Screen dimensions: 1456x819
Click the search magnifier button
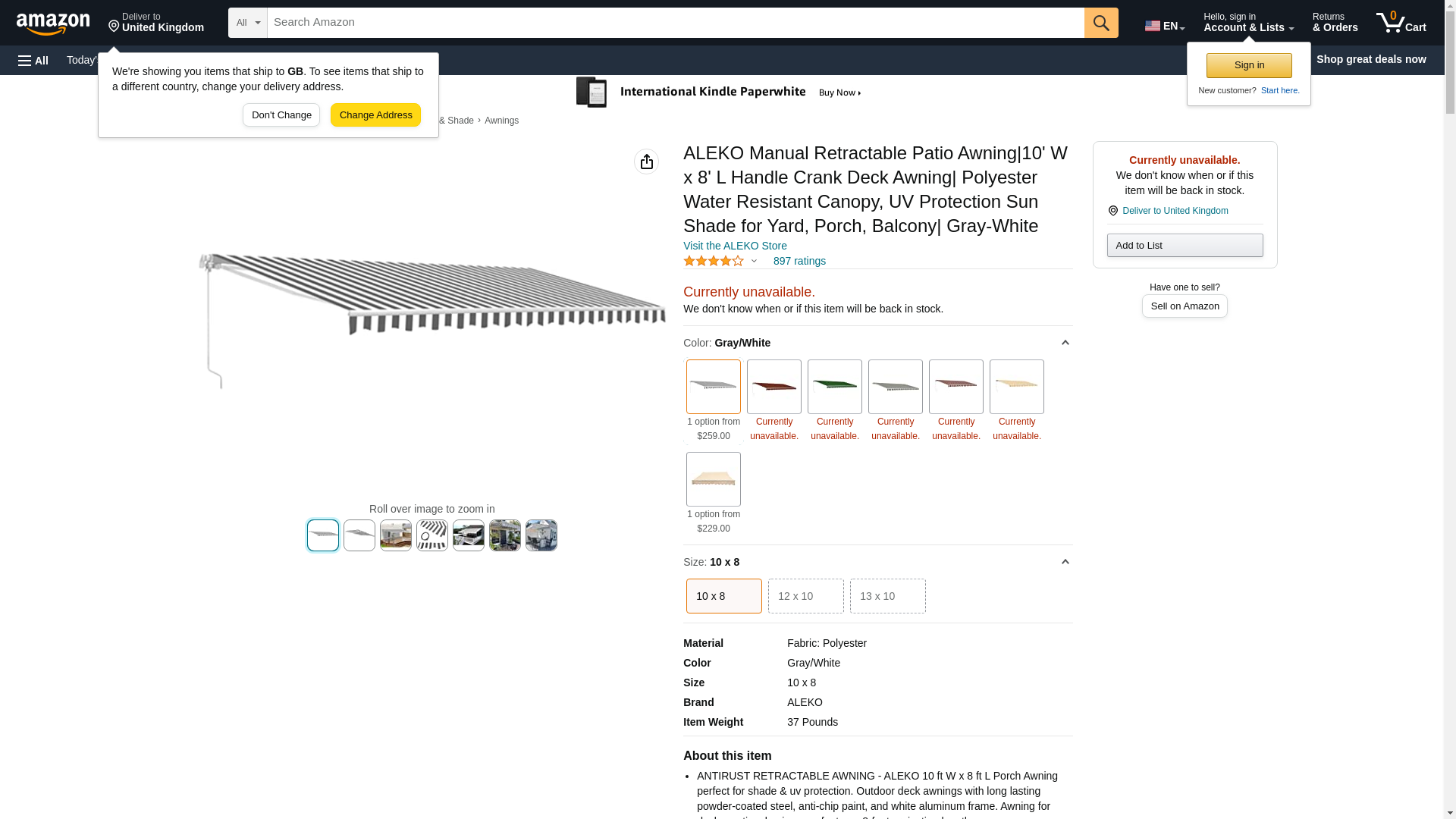[1101, 23]
